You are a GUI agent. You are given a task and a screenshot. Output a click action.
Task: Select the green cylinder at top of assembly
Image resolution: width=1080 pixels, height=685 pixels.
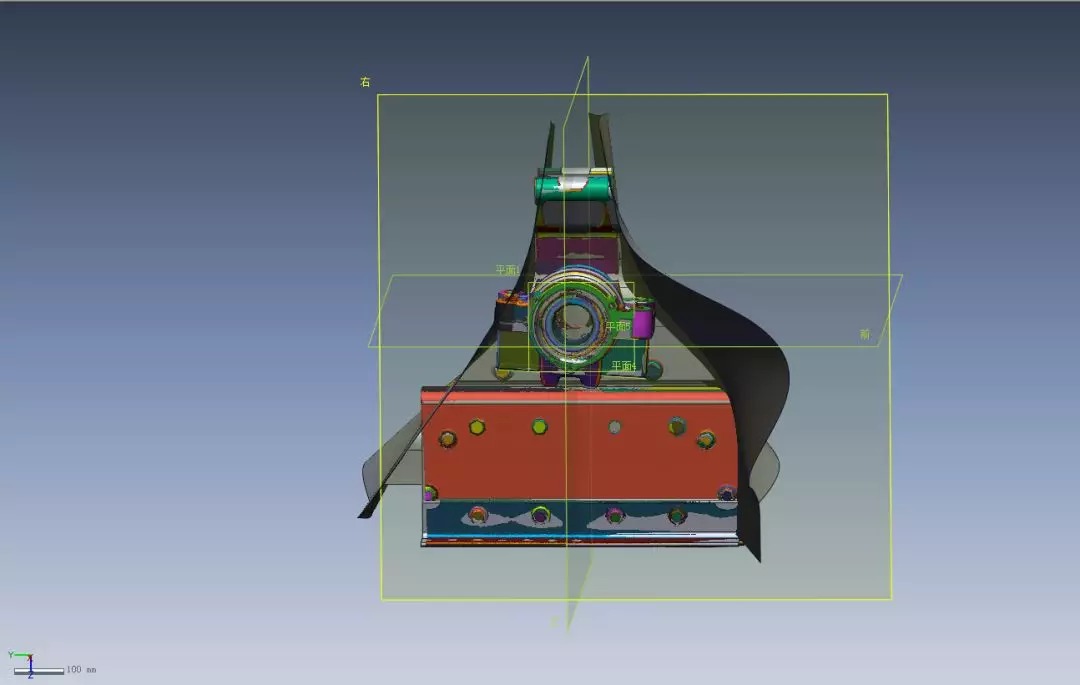(572, 187)
